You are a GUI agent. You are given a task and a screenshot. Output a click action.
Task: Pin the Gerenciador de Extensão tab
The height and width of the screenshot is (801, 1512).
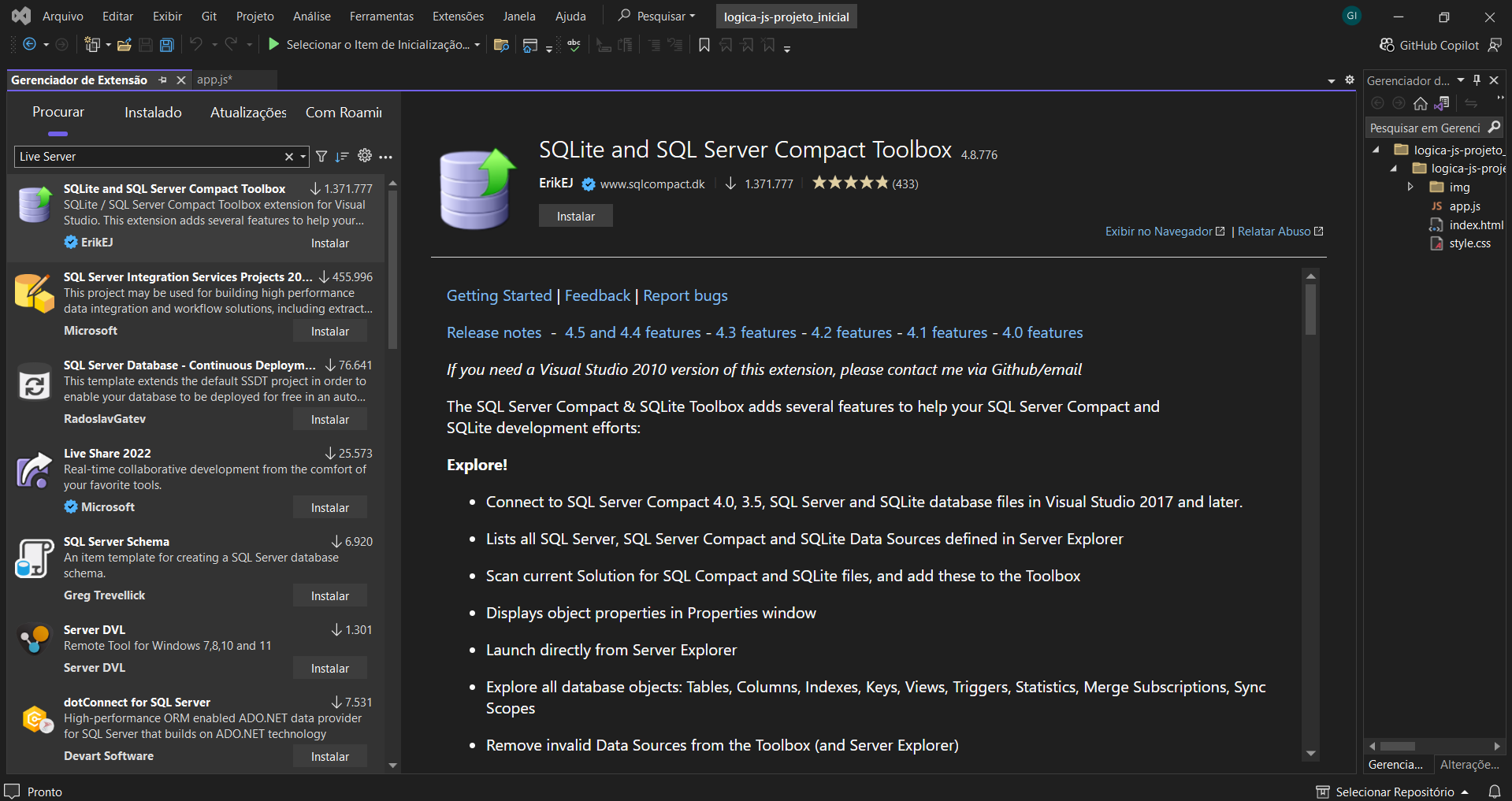point(162,80)
